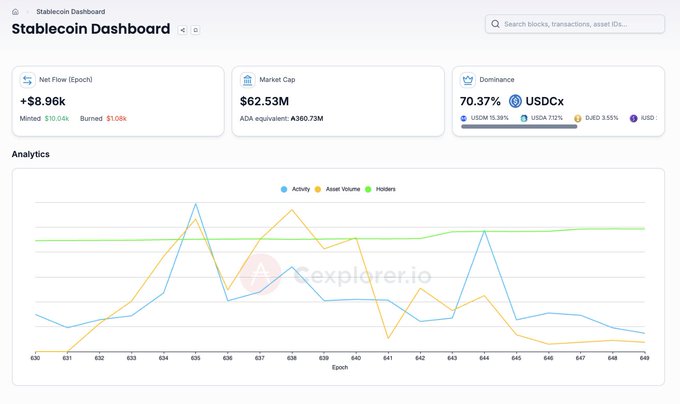Click the epoch 640 axis label
The image size is (680, 404).
point(356,358)
